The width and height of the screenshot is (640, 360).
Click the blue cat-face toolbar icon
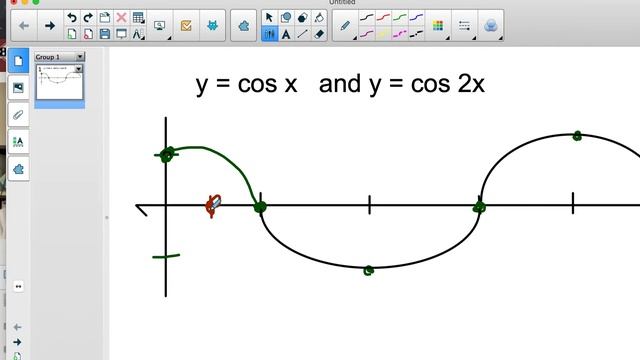212,26
